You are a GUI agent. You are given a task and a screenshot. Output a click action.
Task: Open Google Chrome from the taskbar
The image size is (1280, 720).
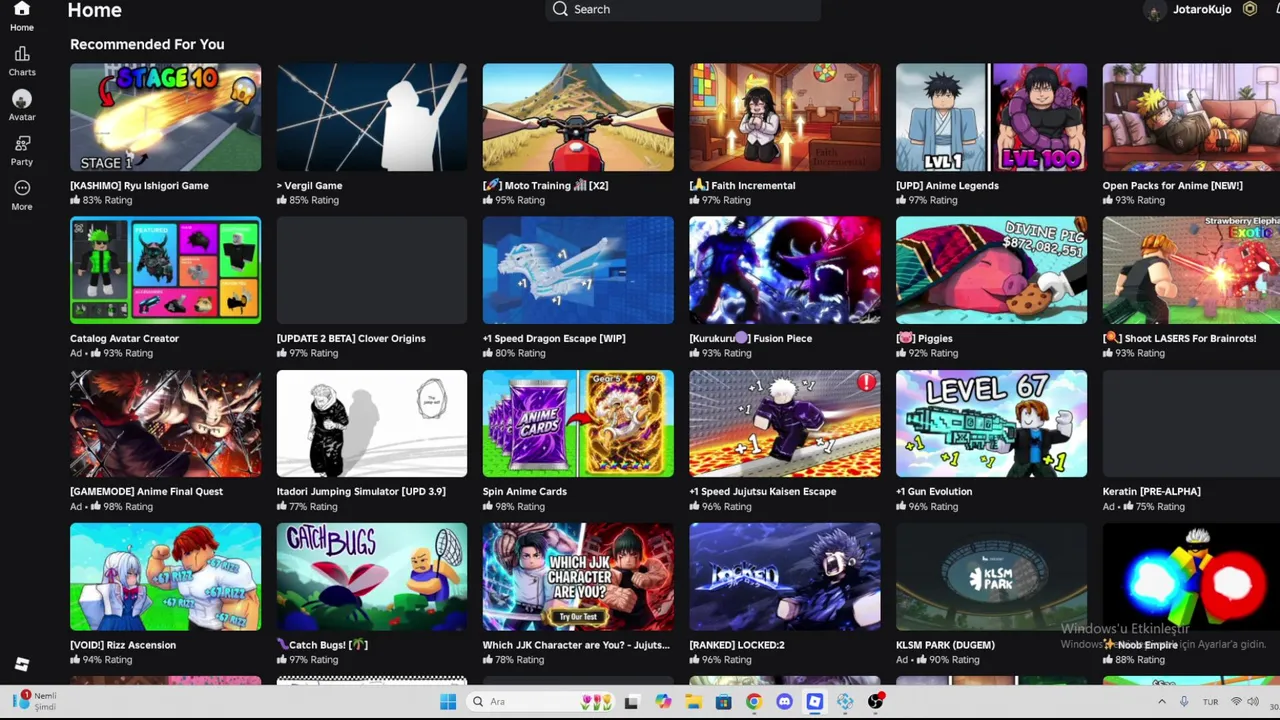(754, 702)
